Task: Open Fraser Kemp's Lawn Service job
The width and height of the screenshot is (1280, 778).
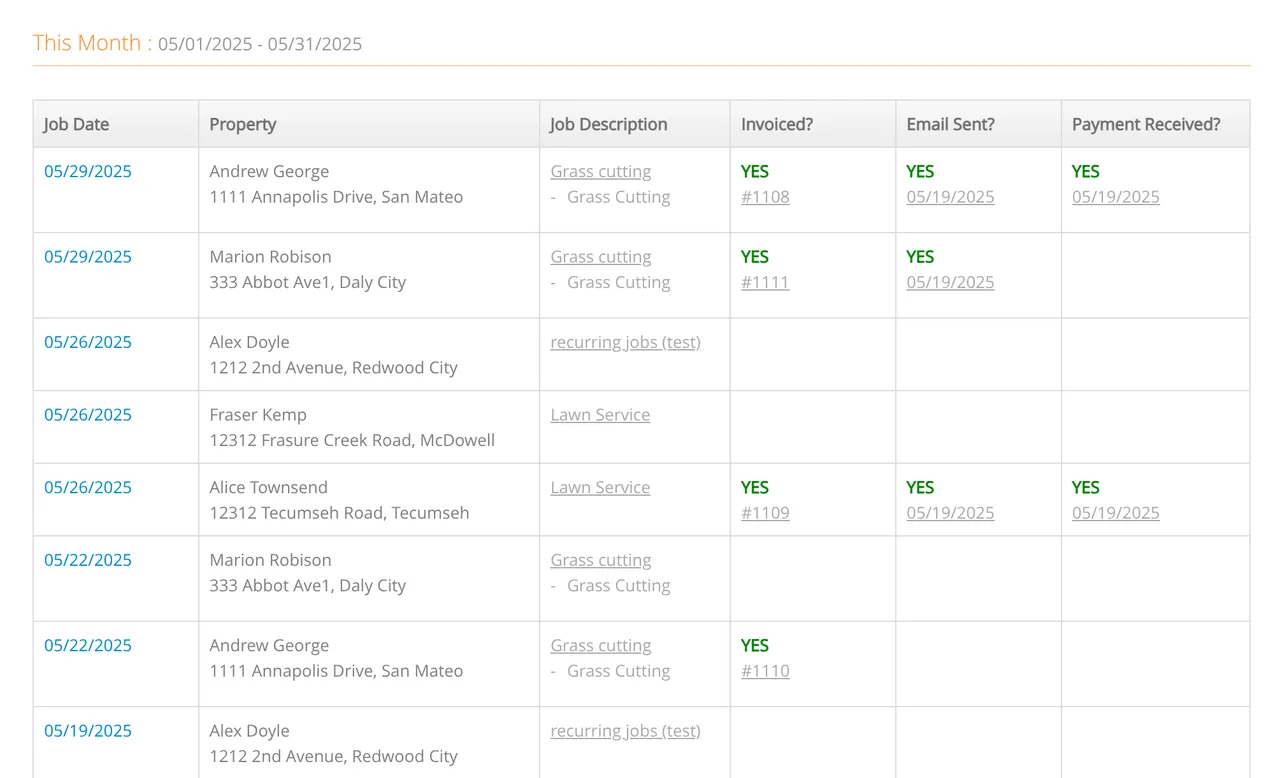Action: [600, 414]
